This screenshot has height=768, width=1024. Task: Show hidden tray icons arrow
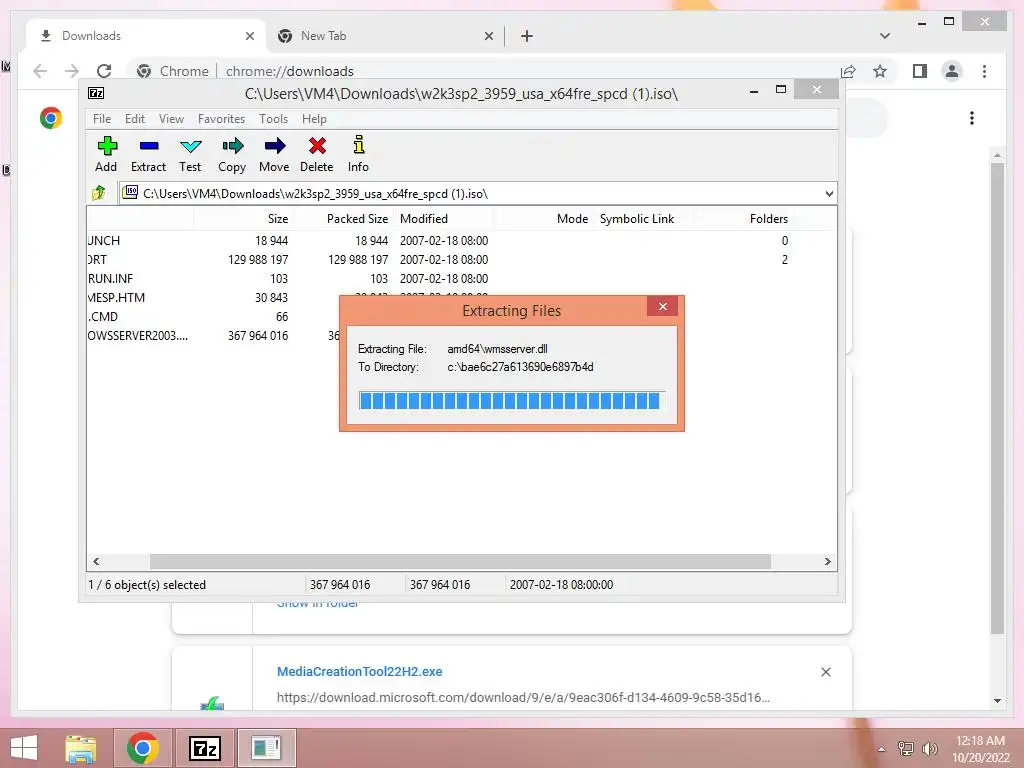pyautogui.click(x=882, y=749)
